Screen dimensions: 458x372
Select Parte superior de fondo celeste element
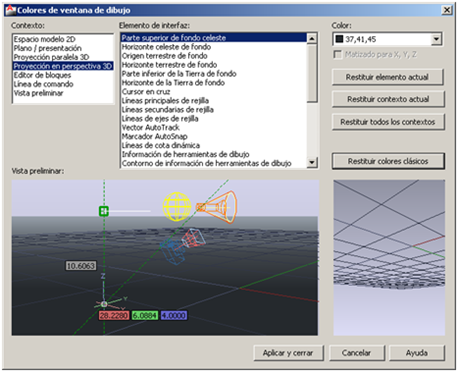213,38
